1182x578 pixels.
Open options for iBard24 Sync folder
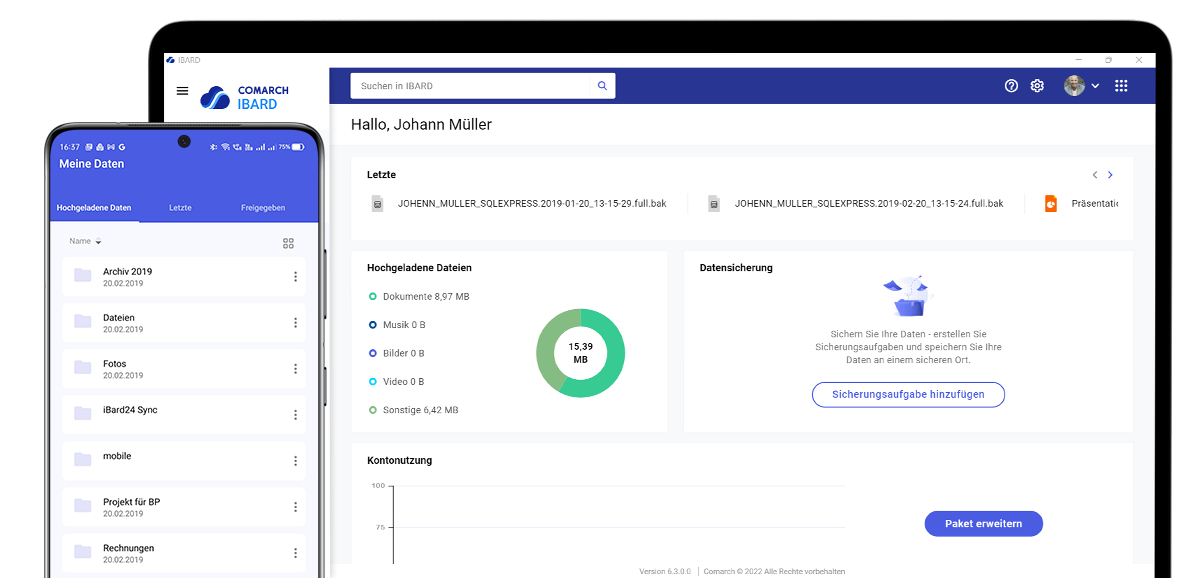point(296,414)
